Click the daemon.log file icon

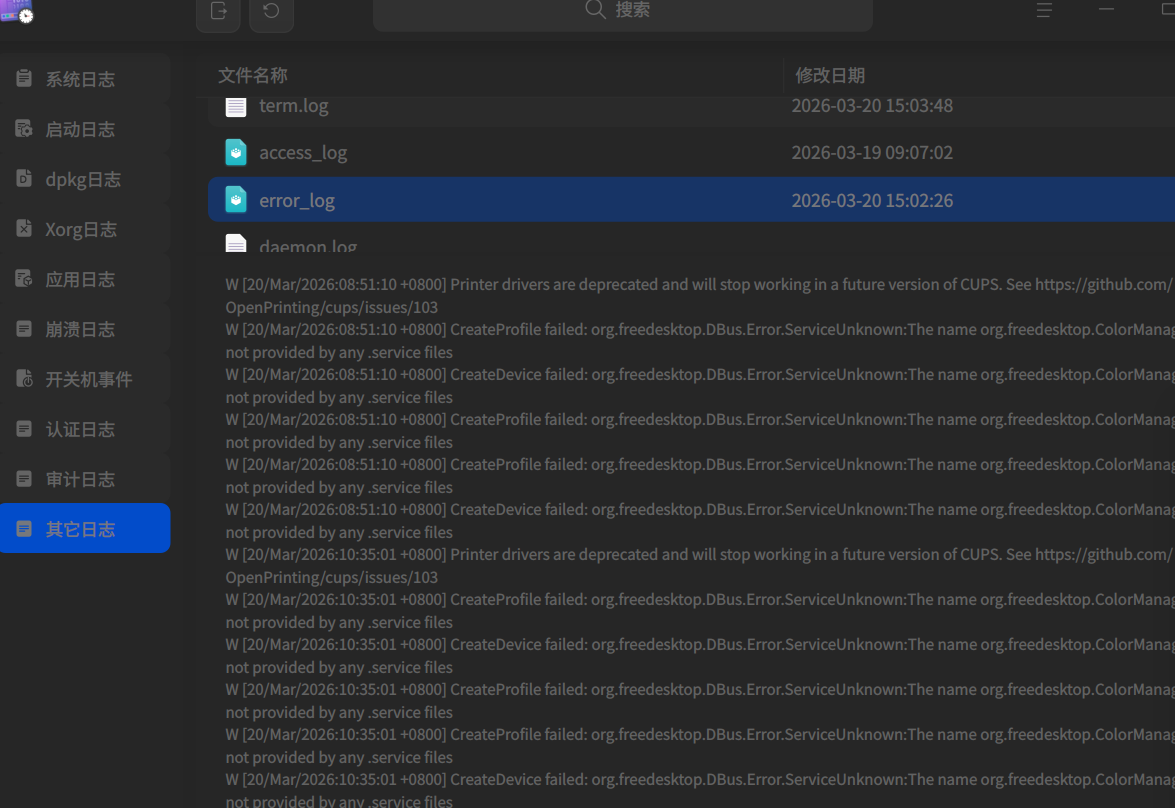(x=235, y=243)
